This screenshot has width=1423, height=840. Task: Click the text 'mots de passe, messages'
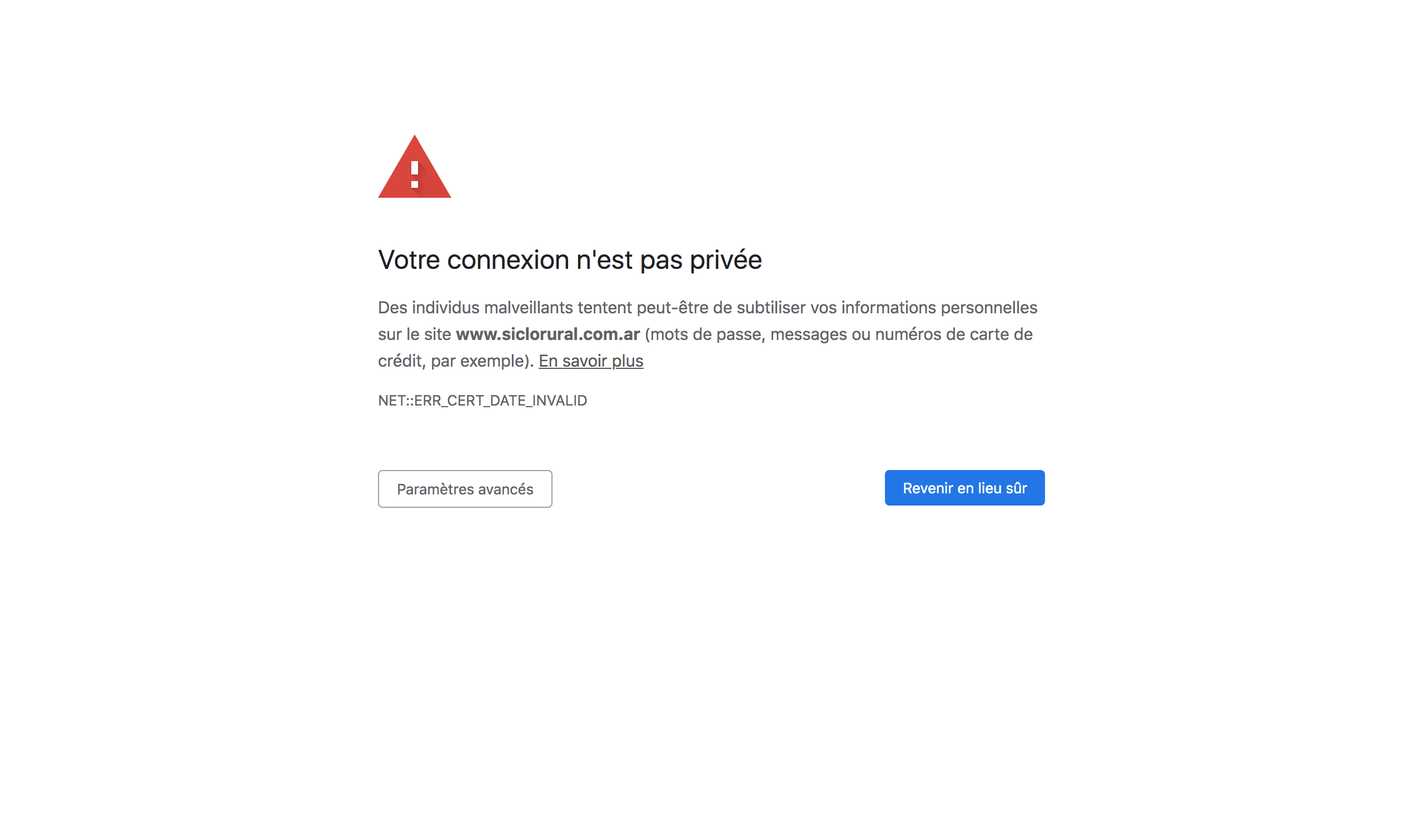[x=748, y=334]
